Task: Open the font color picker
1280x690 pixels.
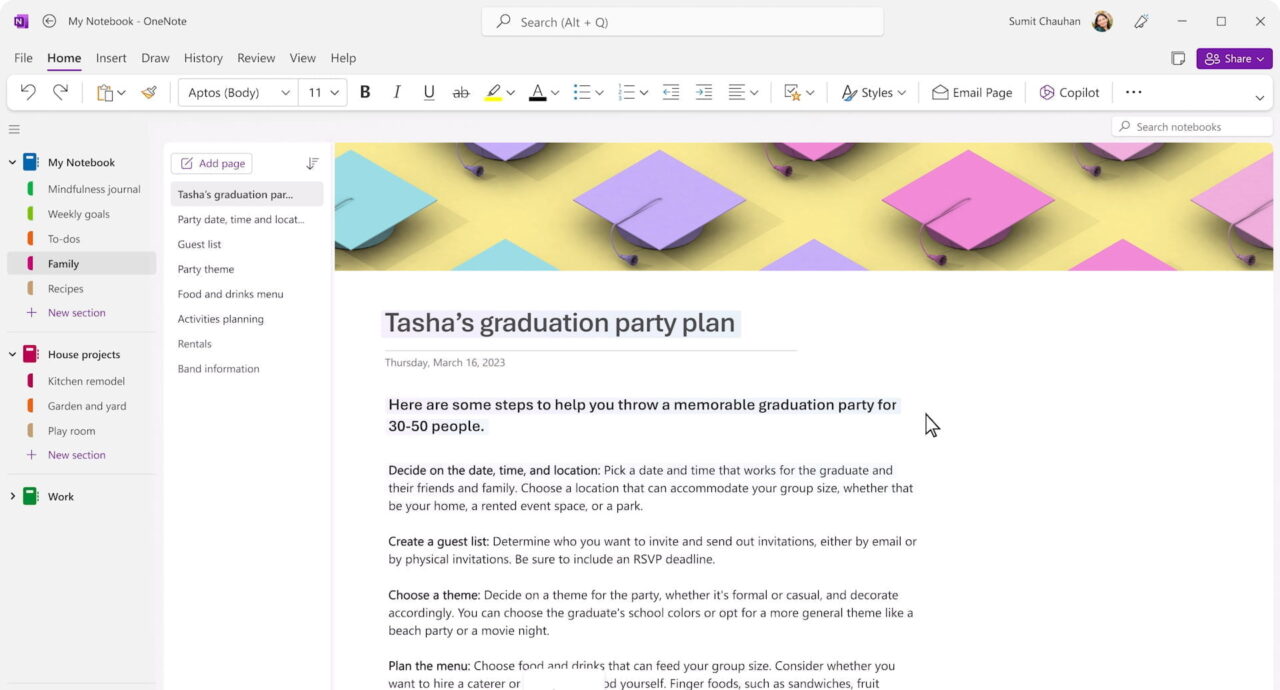Action: coord(538,92)
